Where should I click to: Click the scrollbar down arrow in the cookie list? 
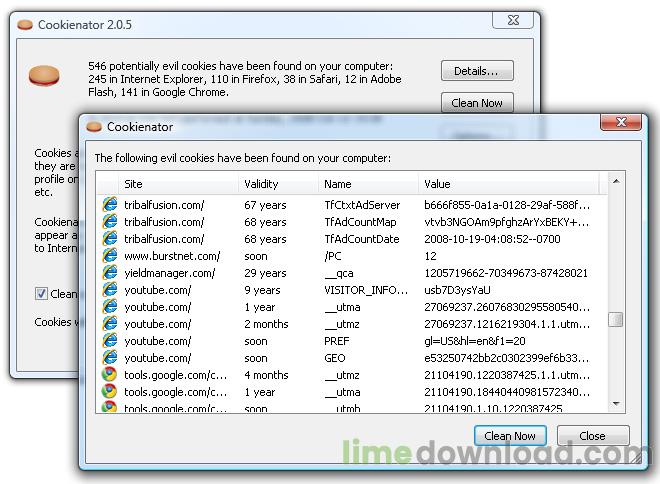616,404
